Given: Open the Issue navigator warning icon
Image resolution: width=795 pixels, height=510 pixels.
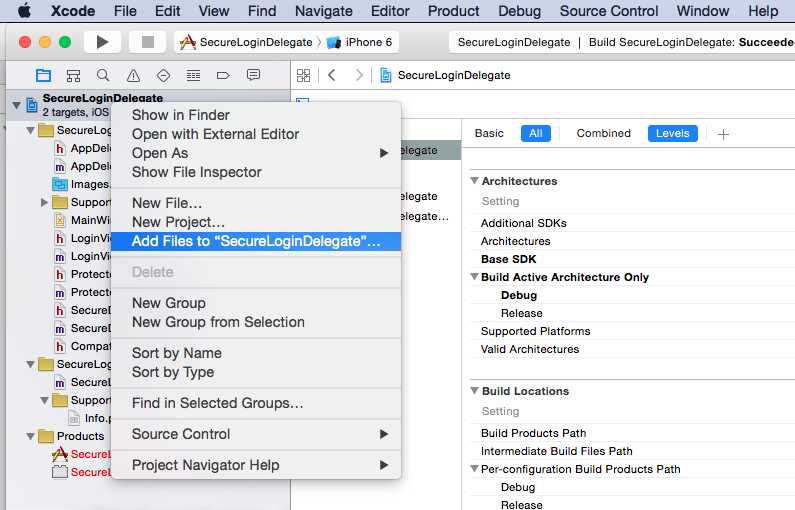Looking at the screenshot, I should [133, 76].
